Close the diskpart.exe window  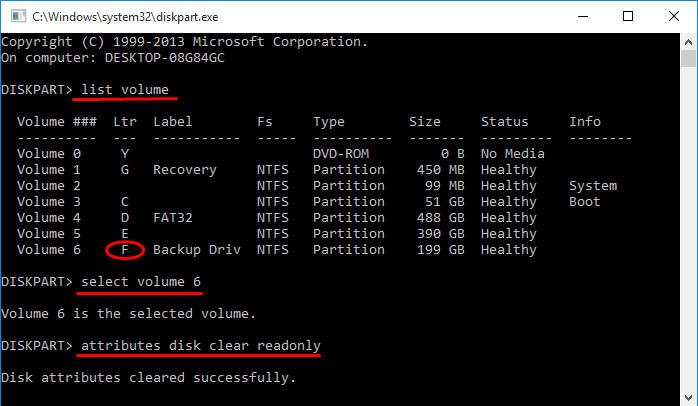click(672, 16)
